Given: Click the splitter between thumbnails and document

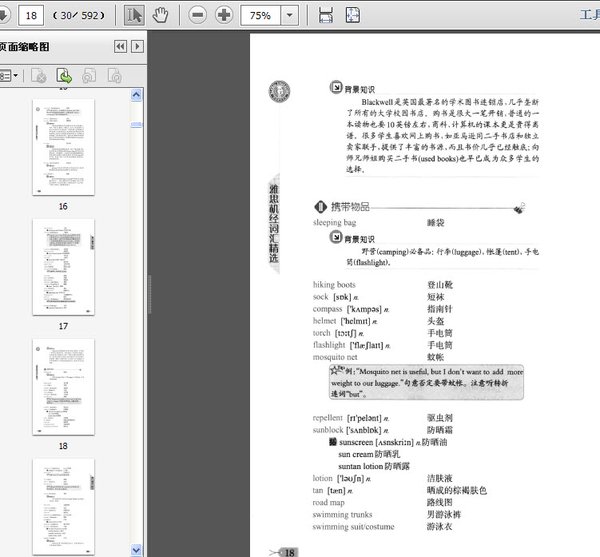Looking at the screenshot, I should pos(148,300).
